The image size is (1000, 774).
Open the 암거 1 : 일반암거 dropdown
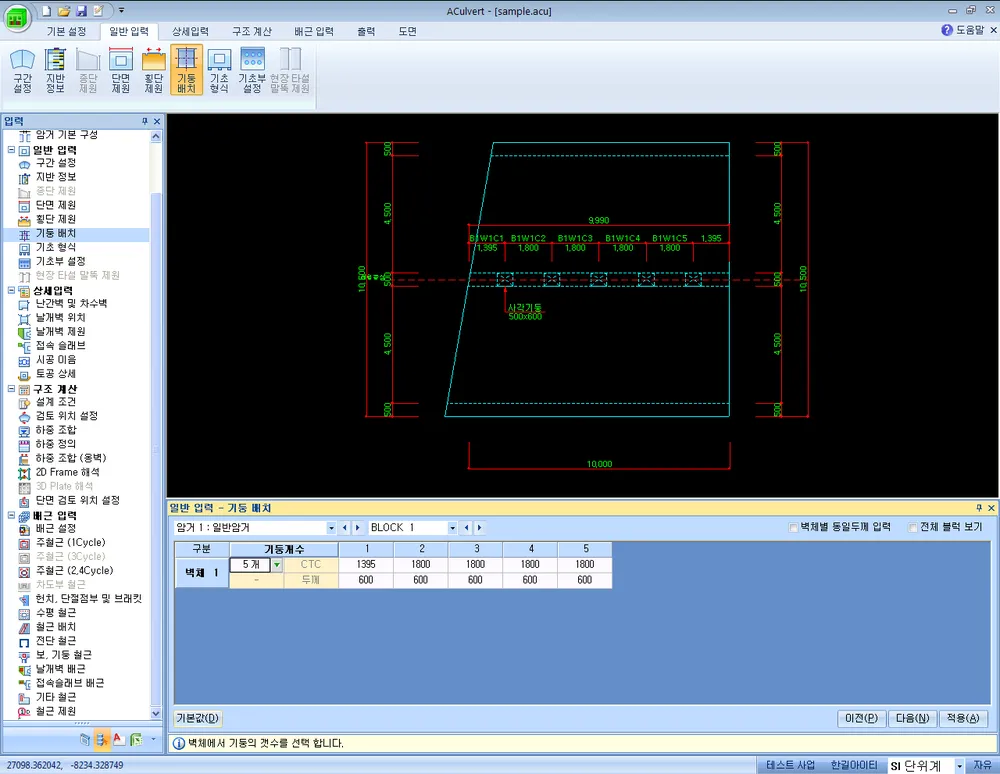pos(331,528)
